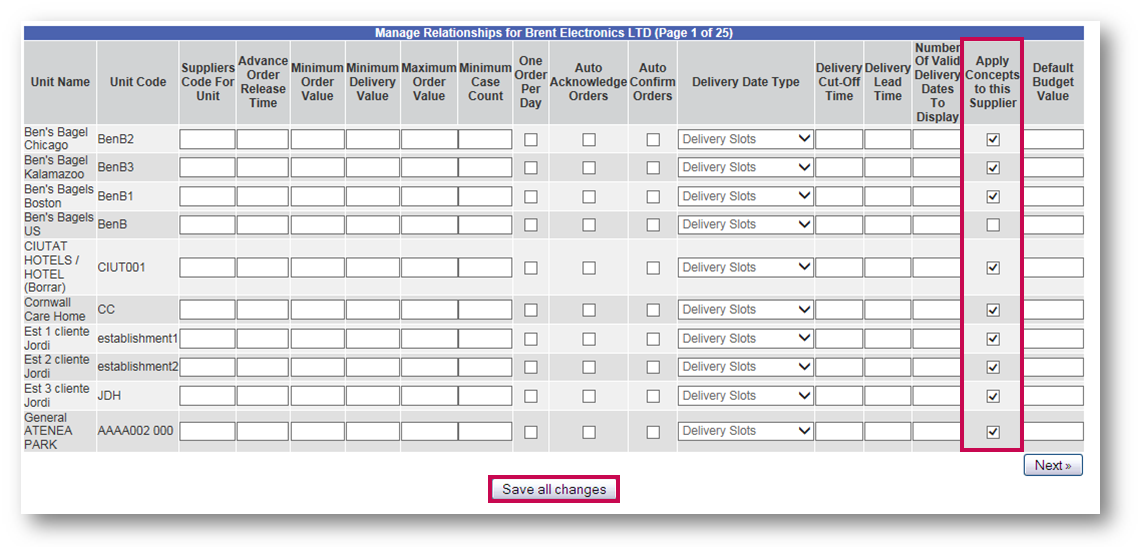This screenshot has width=1142, height=547.
Task: Expand Delivery Date Type for Cornwall Care Home
Action: pos(745,310)
